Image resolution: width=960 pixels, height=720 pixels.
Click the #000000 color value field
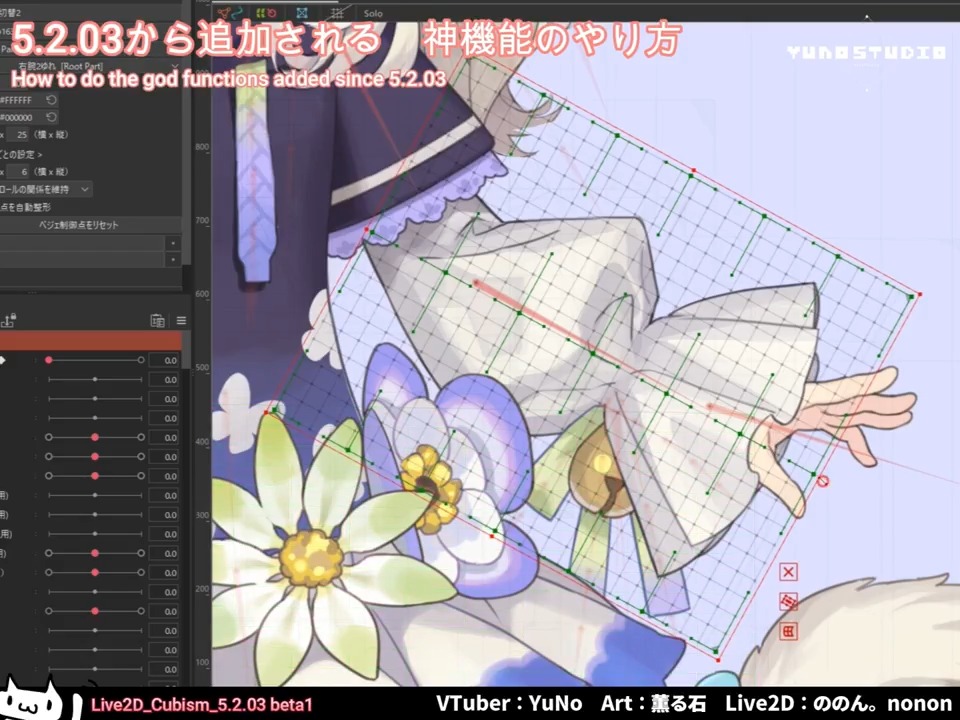(21, 117)
